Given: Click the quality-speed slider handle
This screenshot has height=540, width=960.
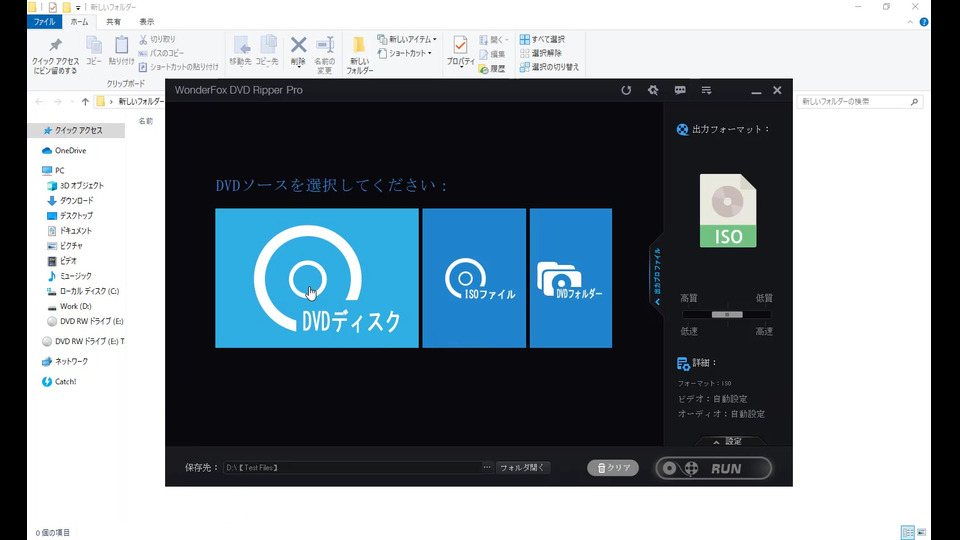Looking at the screenshot, I should [727, 314].
